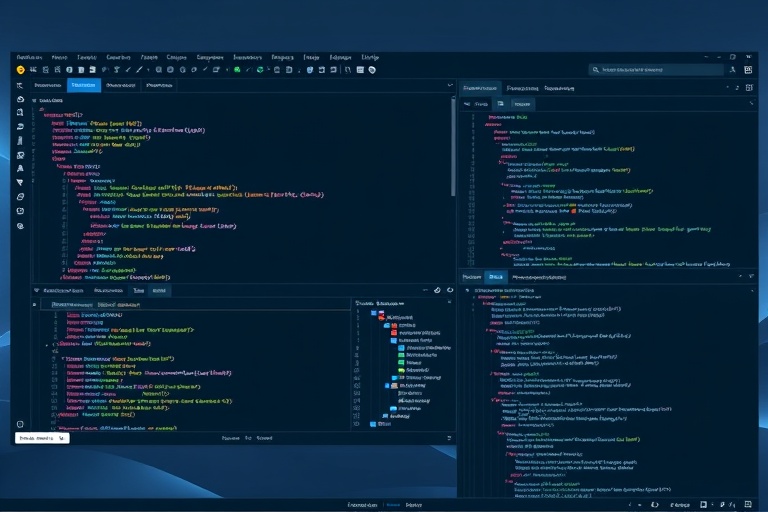Image resolution: width=768 pixels, height=512 pixels.
Task: Switch to the first tab in the left editor
Action: (47, 86)
